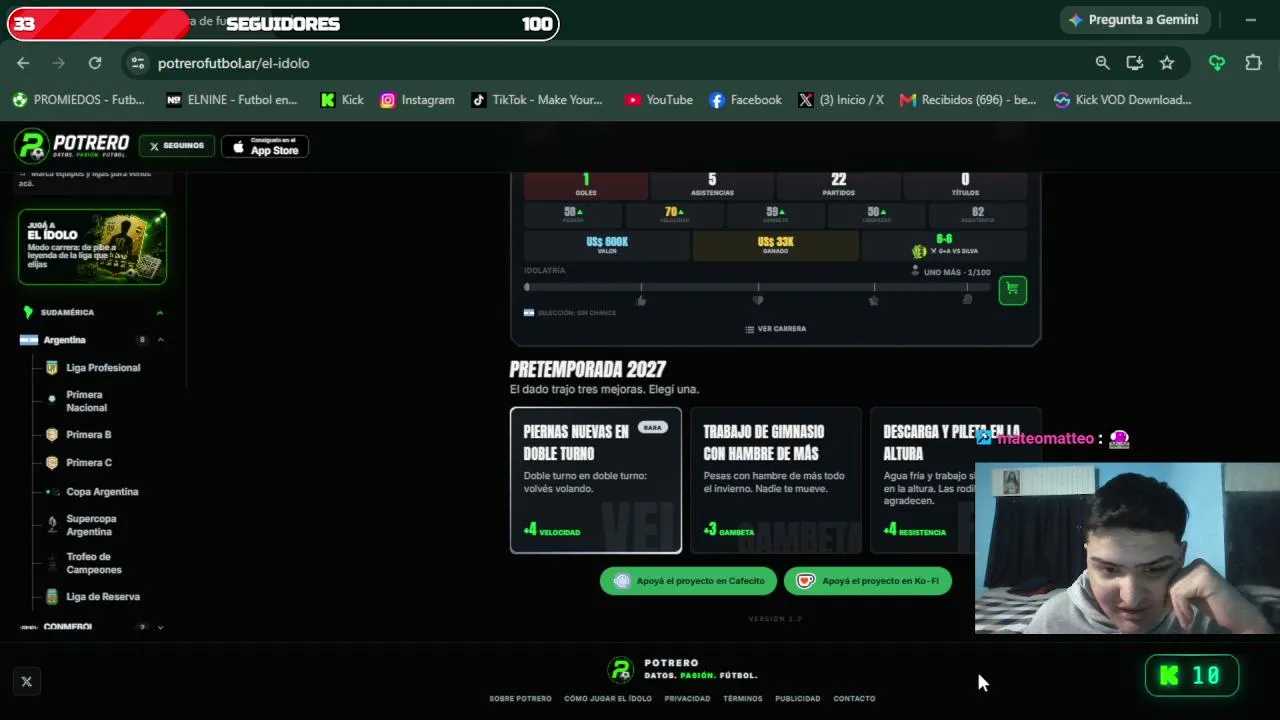Open Sobre Potrero footer link
This screenshot has width=1280, height=720.
tap(520, 699)
